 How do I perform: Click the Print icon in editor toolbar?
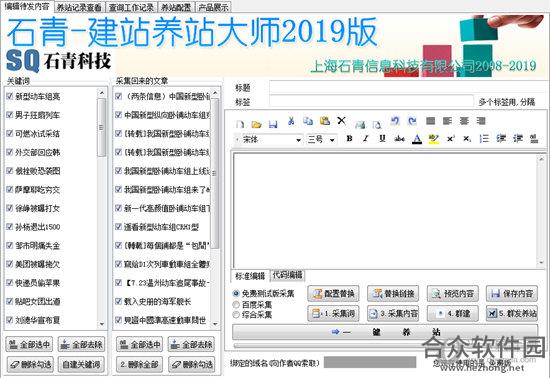tap(360, 124)
